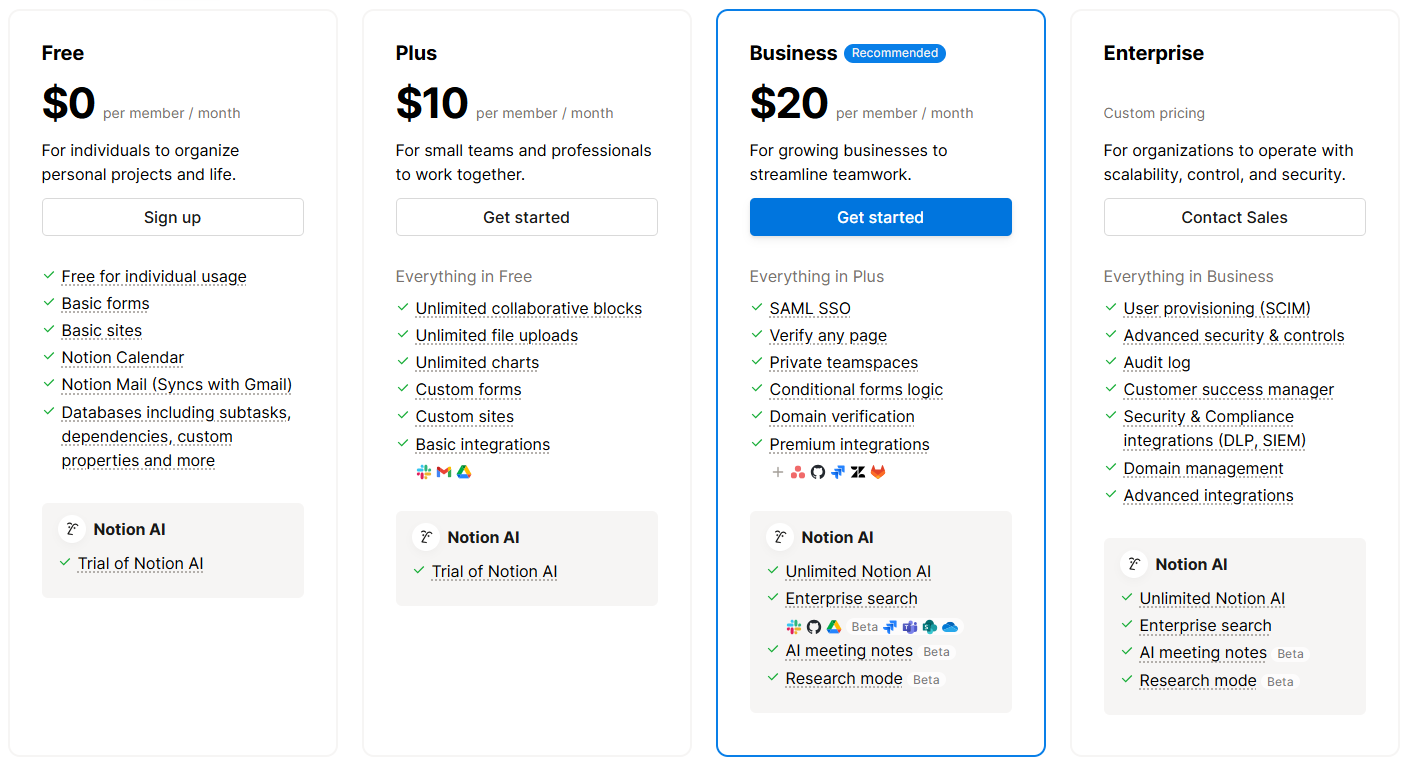Image resolution: width=1407 pixels, height=766 pixels.
Task: Click the Microsoft Teams icon under Enterprise search
Action: pyautogui.click(x=910, y=627)
